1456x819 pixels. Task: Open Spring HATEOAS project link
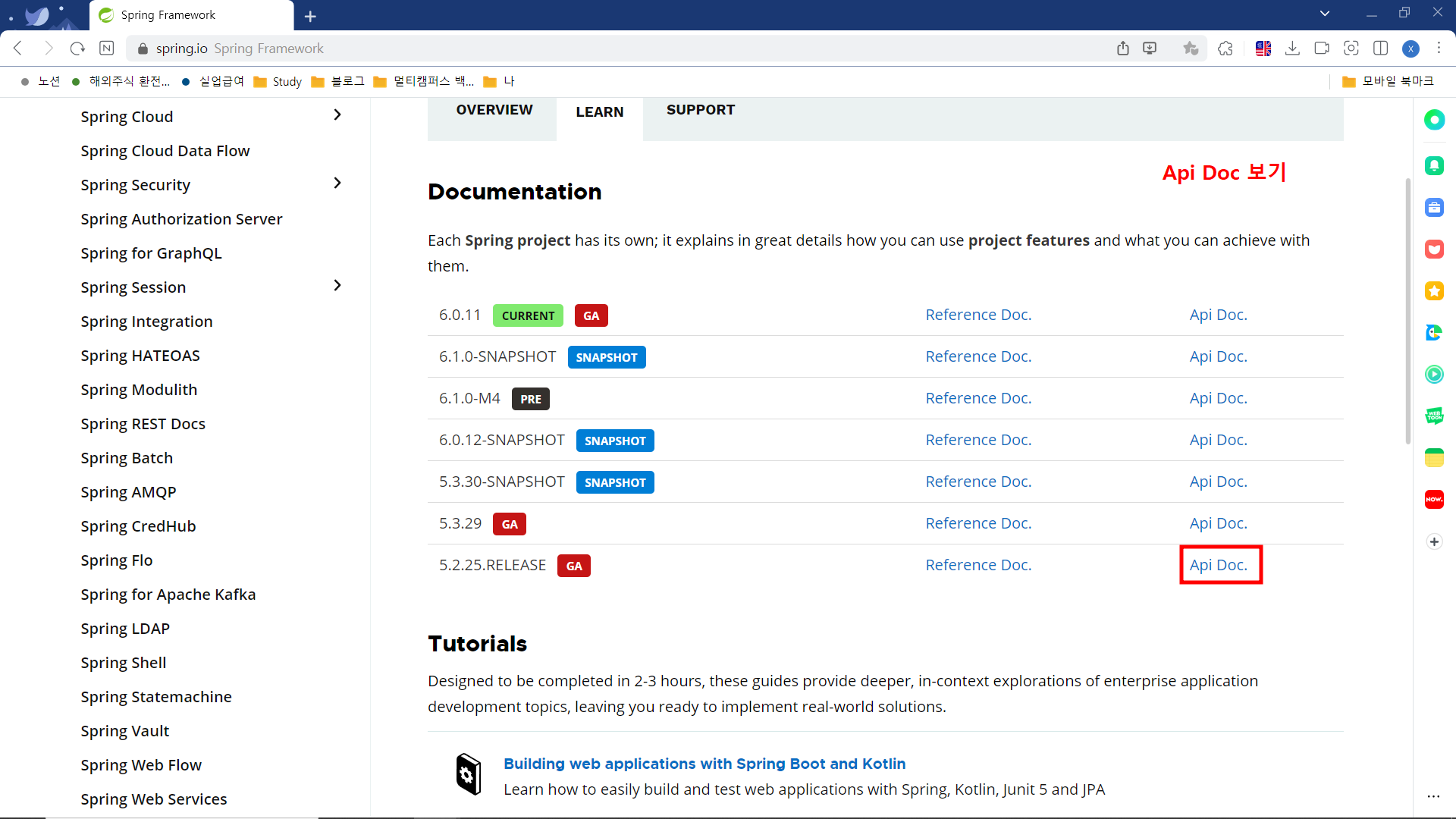pos(140,356)
